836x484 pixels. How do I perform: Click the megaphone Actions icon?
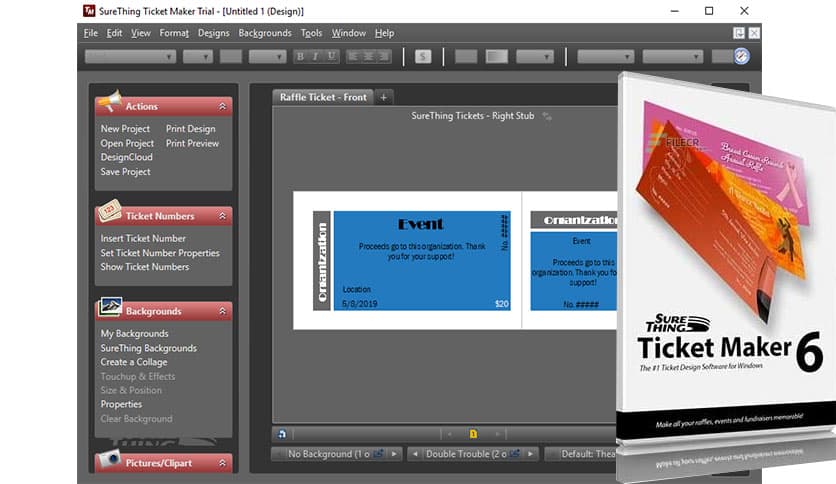110,100
